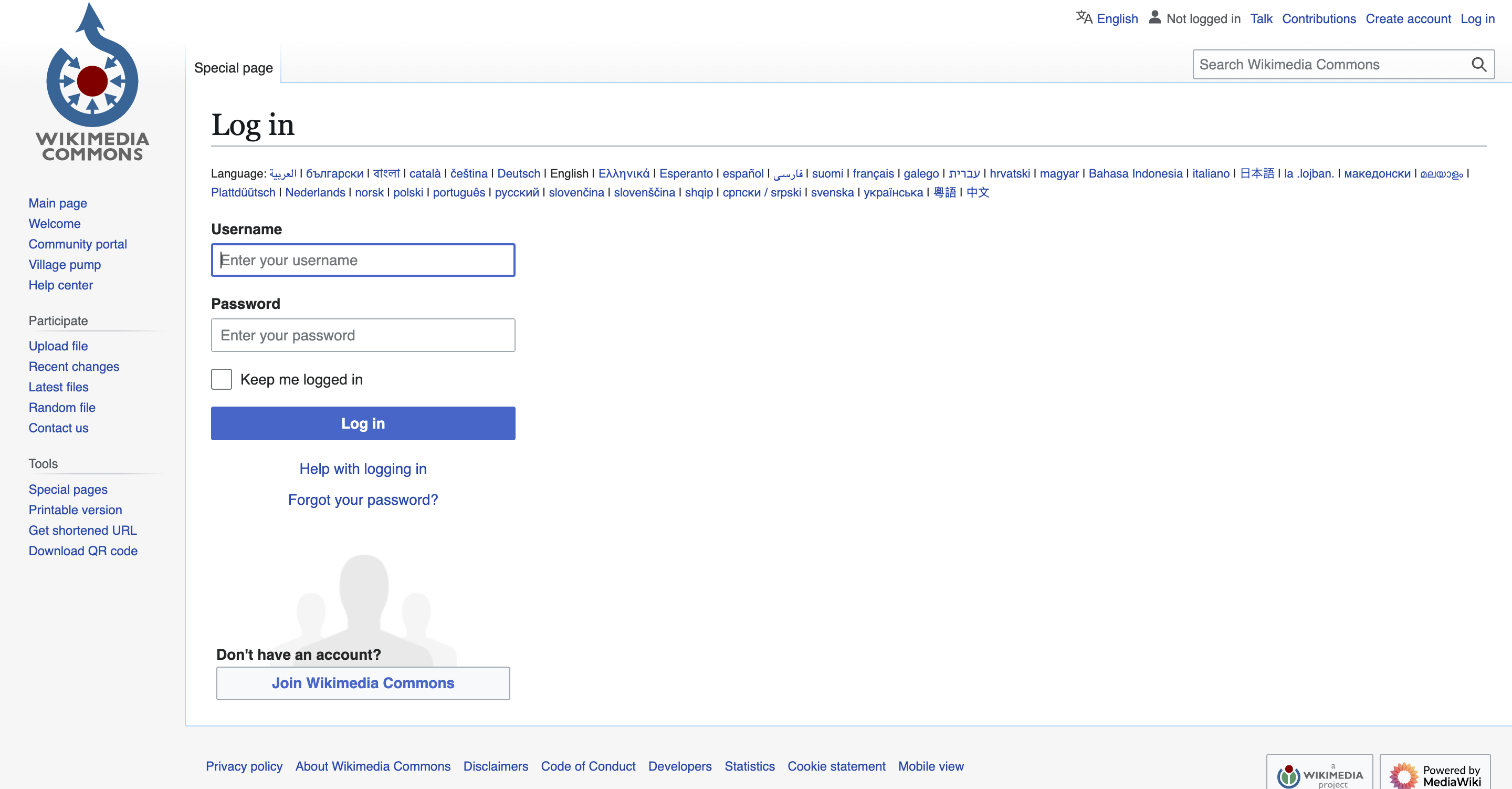Click the Join Wikimedia Commons button

click(363, 683)
